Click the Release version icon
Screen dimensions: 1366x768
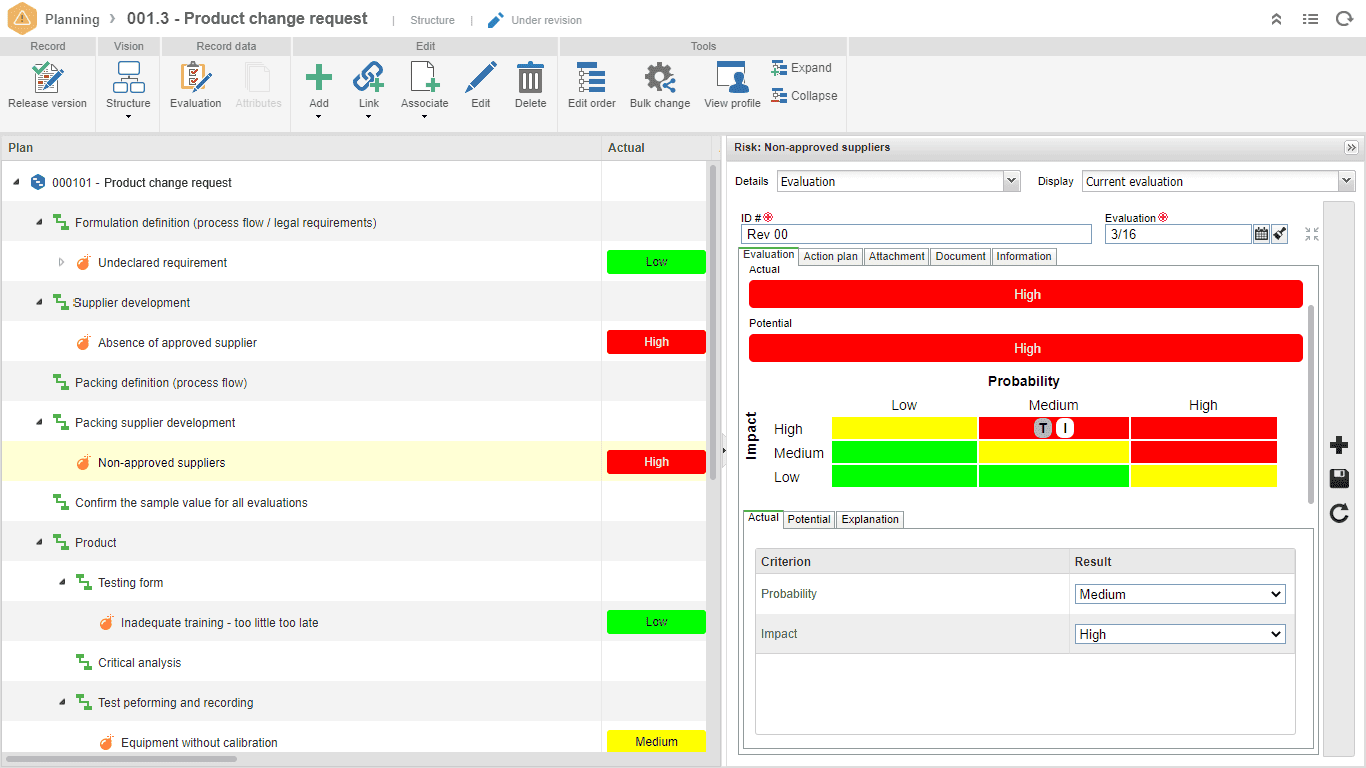(47, 79)
